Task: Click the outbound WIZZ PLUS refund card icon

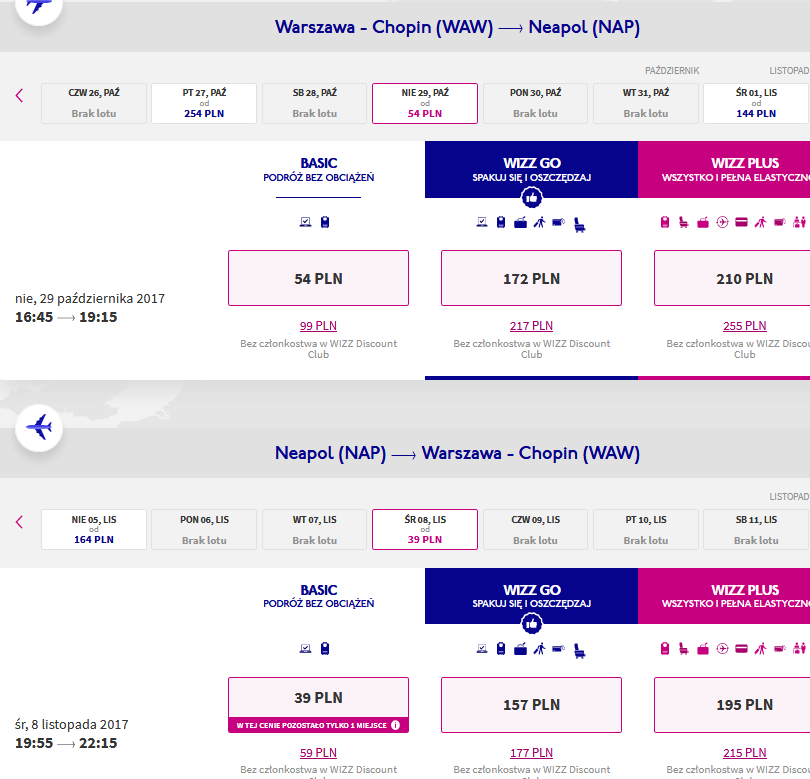Action: tap(741, 222)
